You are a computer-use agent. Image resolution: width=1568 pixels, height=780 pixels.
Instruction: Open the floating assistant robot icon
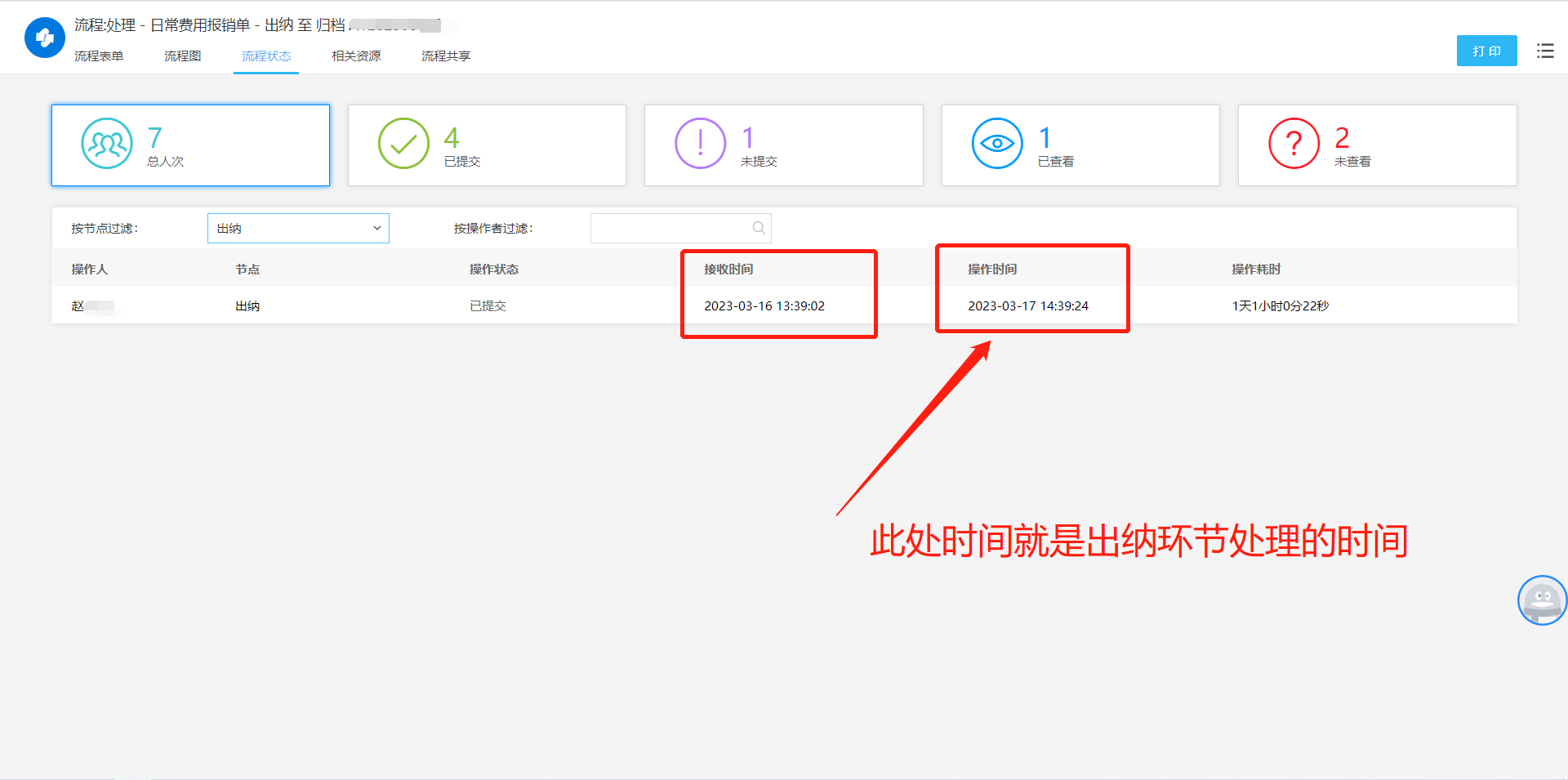[x=1542, y=600]
